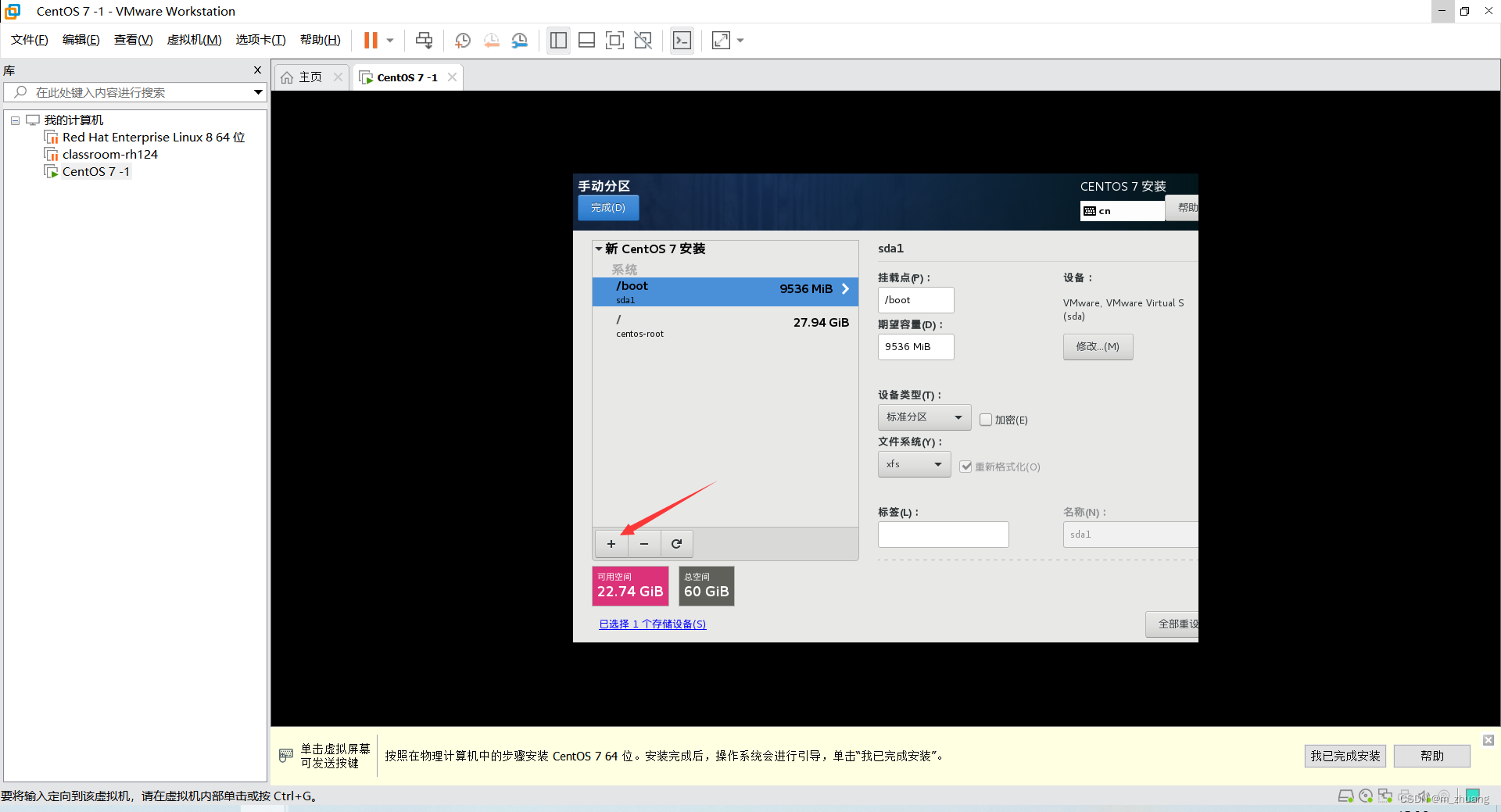Select CentOS 7 -1 in library tree

pos(96,172)
